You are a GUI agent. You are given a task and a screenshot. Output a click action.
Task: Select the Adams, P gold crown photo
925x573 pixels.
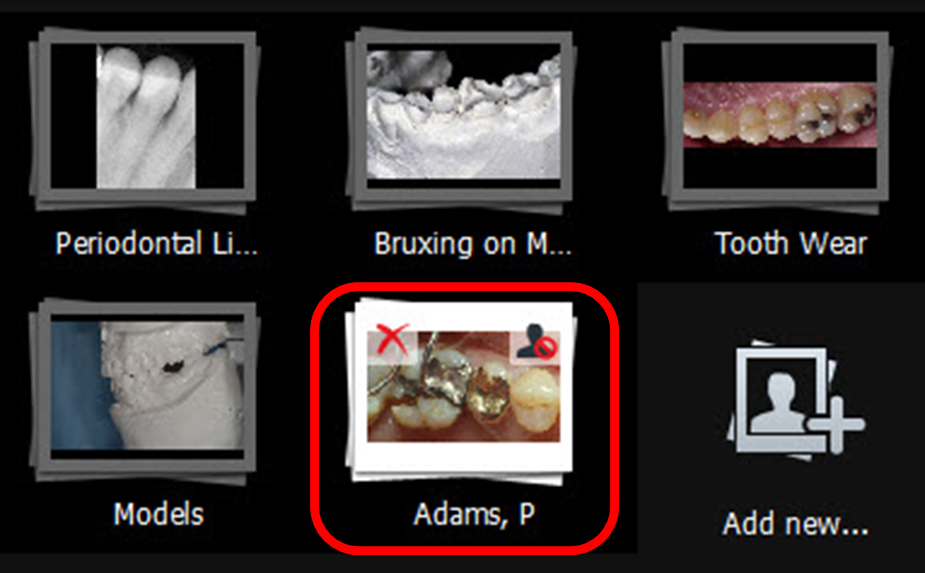point(464,387)
